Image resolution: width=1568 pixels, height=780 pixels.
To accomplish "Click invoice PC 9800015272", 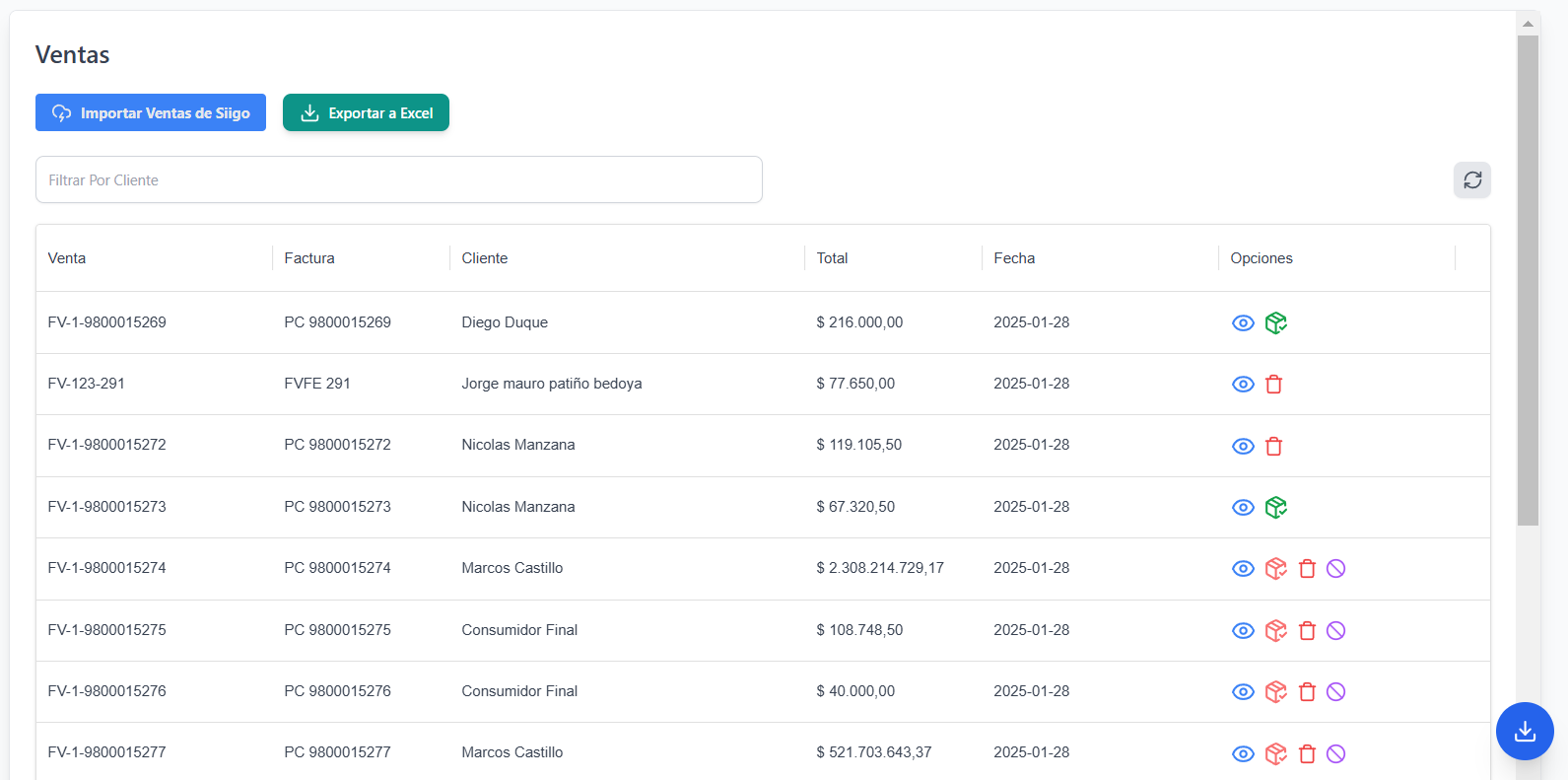I will click(x=337, y=445).
